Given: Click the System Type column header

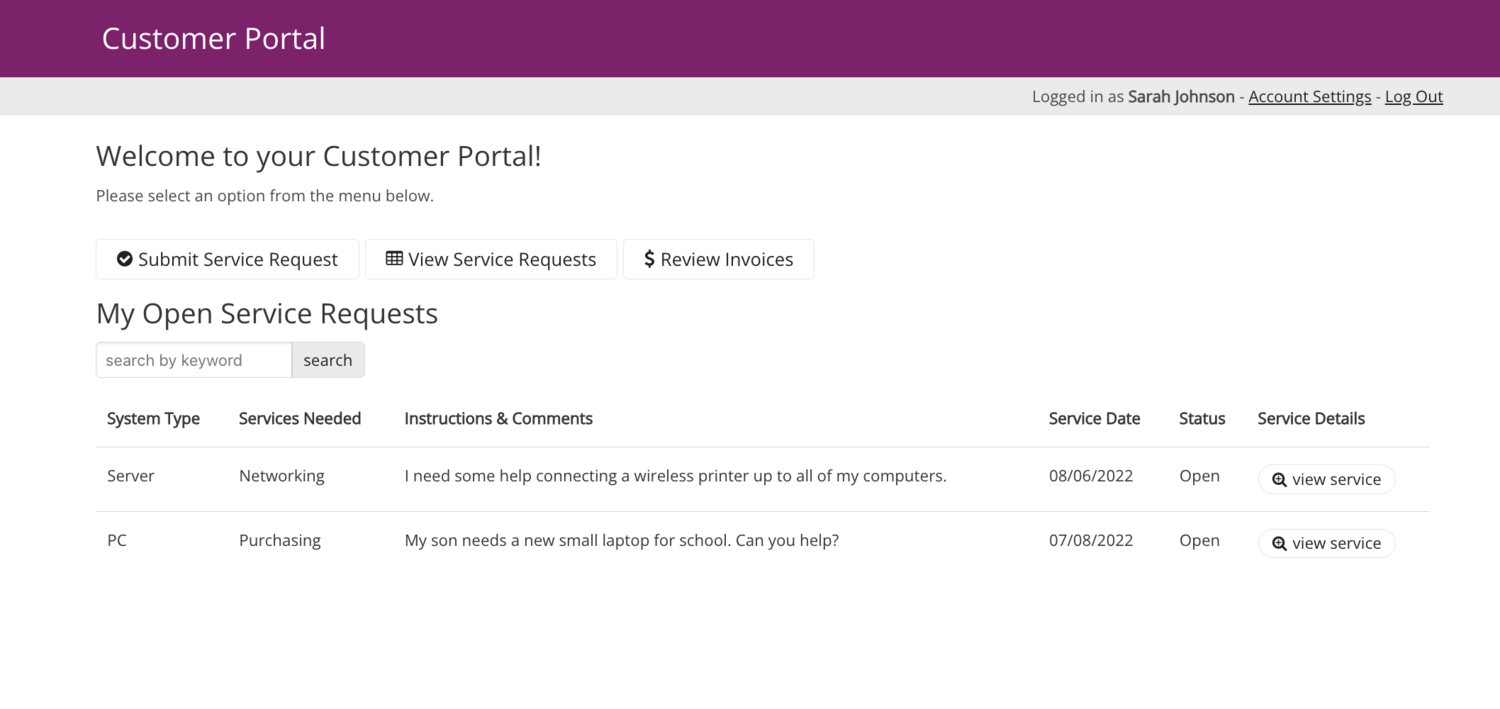Looking at the screenshot, I should pyautogui.click(x=153, y=418).
